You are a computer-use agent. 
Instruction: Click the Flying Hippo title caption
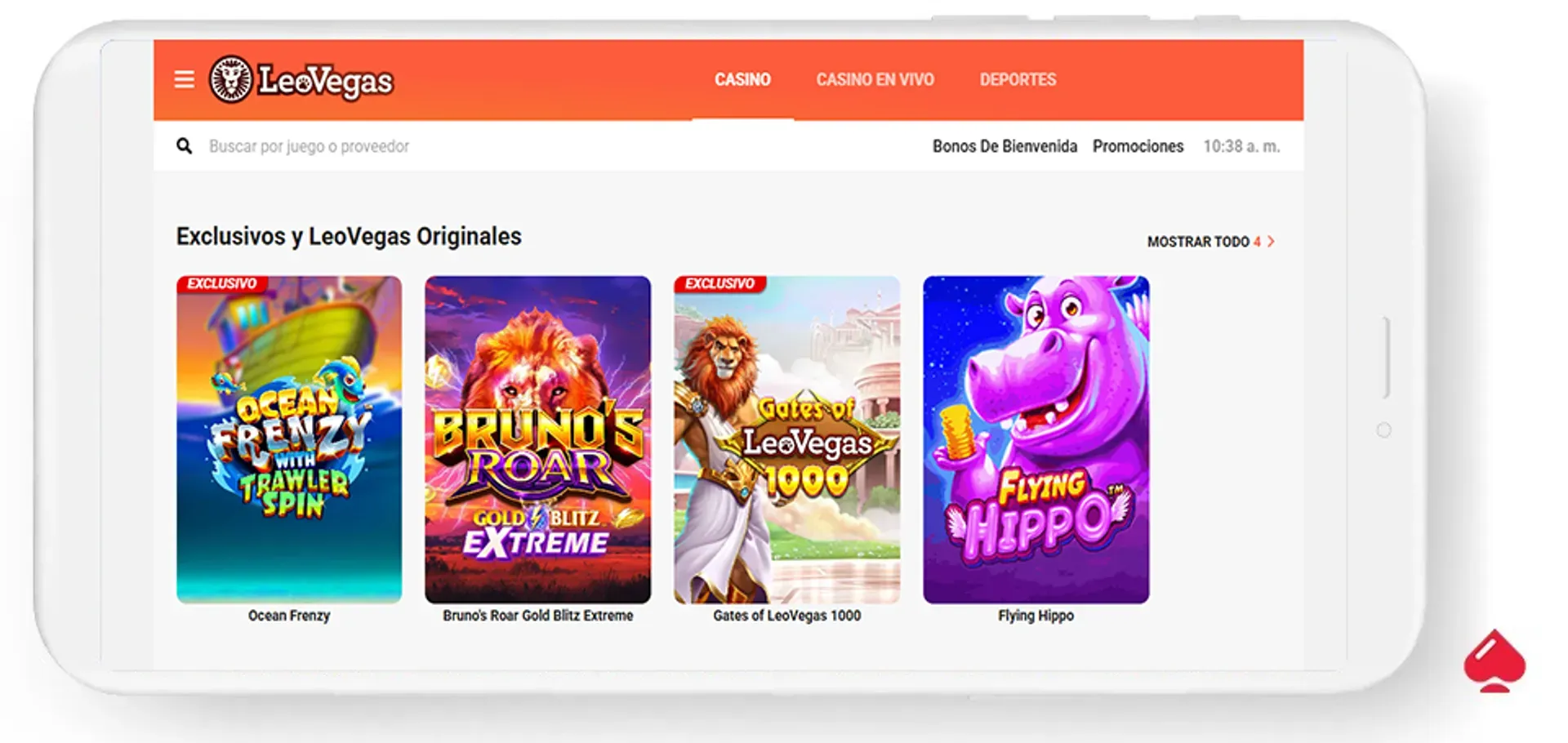(x=1036, y=616)
